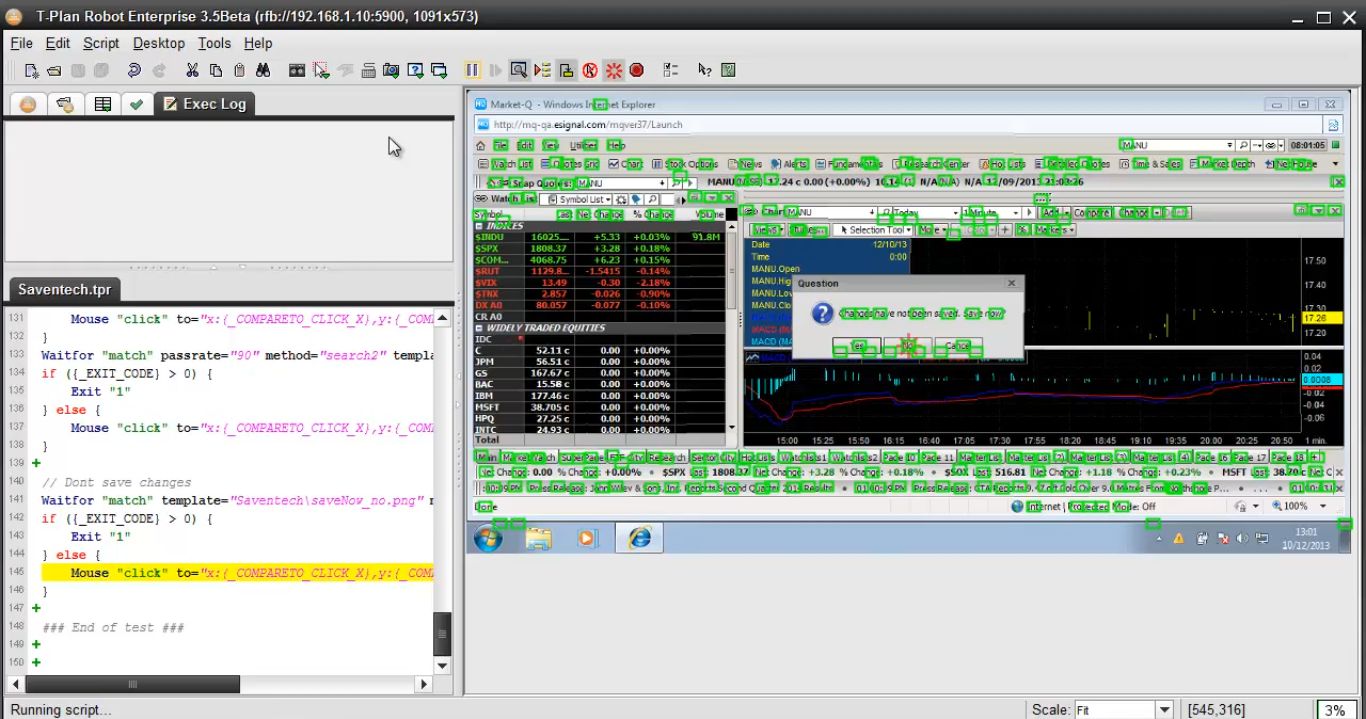
Task: Click the new script icon in toolbar
Action: pyautogui.click(x=32, y=70)
